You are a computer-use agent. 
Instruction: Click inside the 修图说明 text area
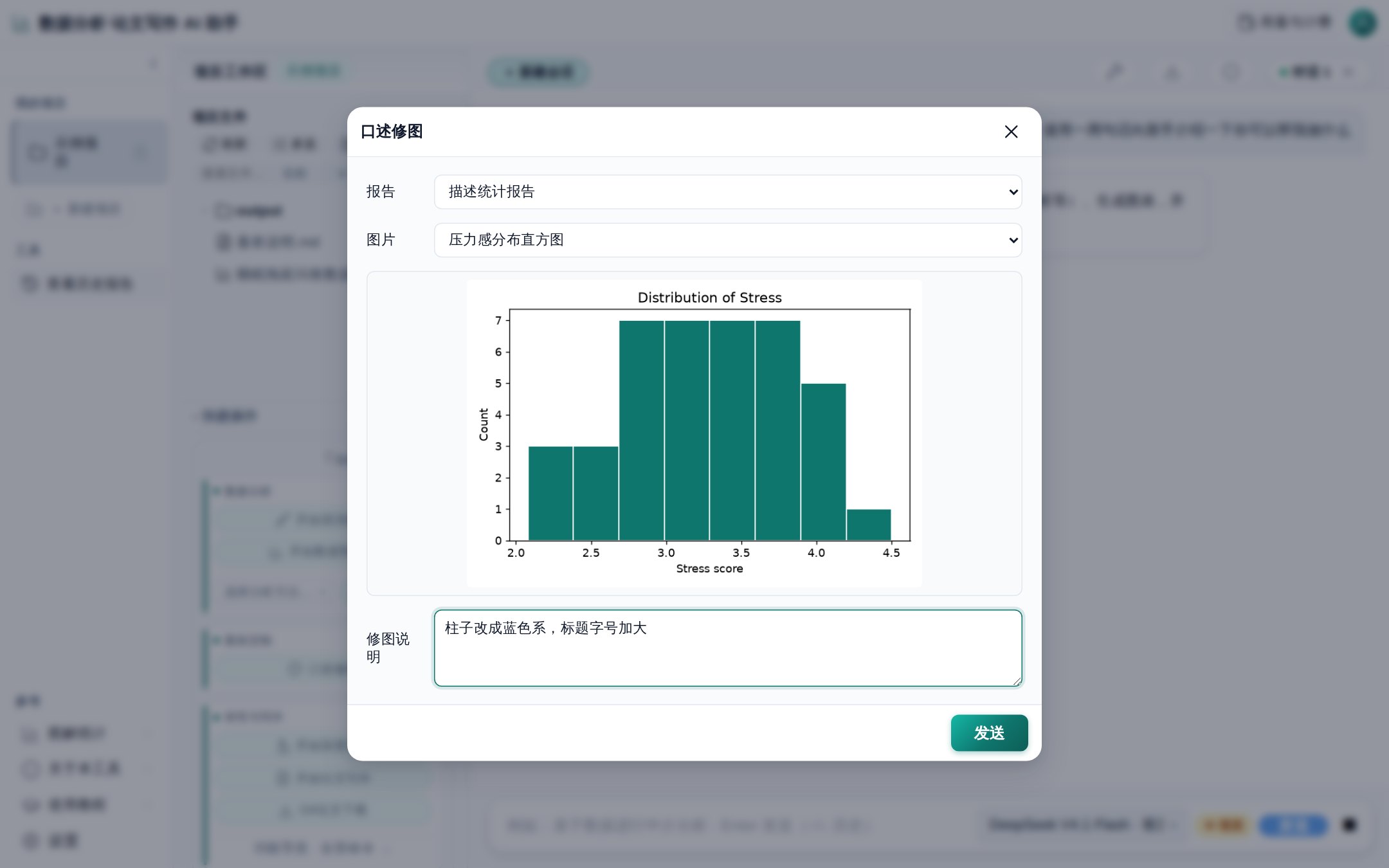coord(728,648)
